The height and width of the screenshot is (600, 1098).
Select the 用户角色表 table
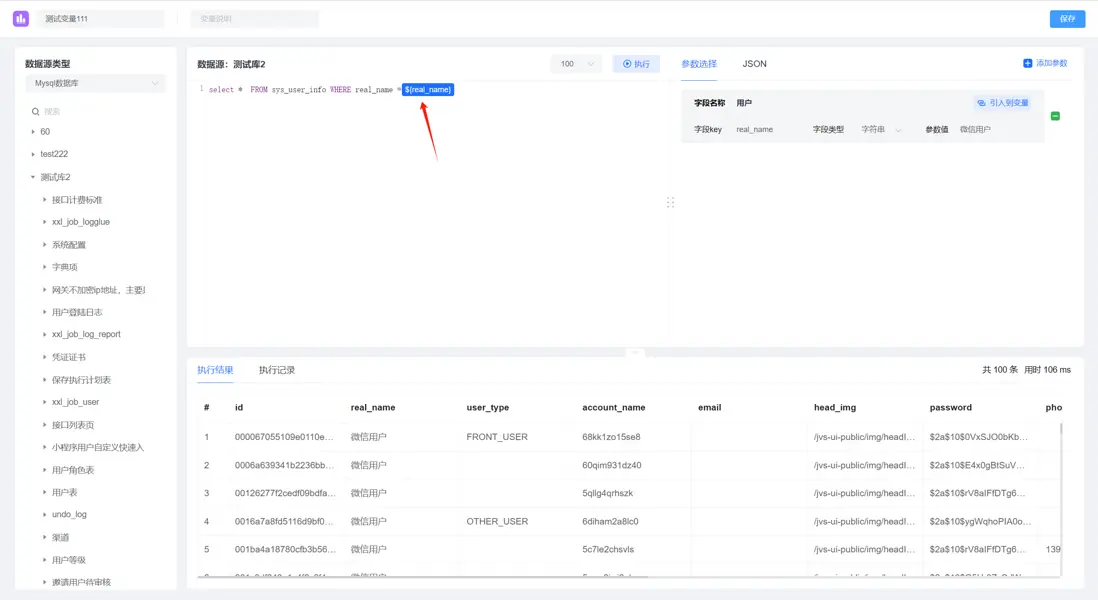tap(73, 470)
